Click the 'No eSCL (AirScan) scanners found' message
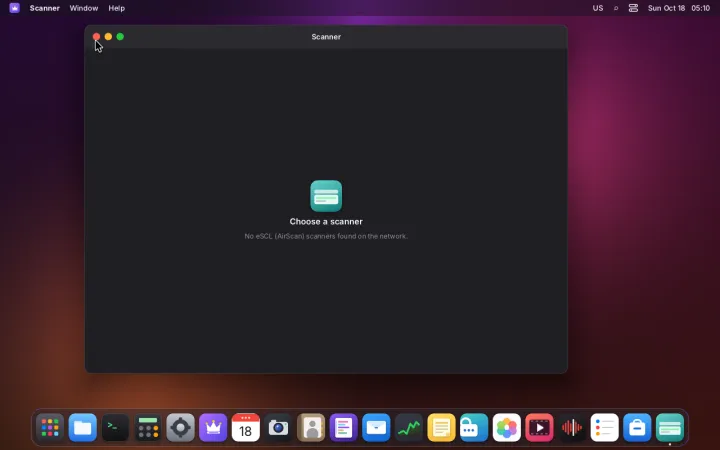 tap(326, 236)
